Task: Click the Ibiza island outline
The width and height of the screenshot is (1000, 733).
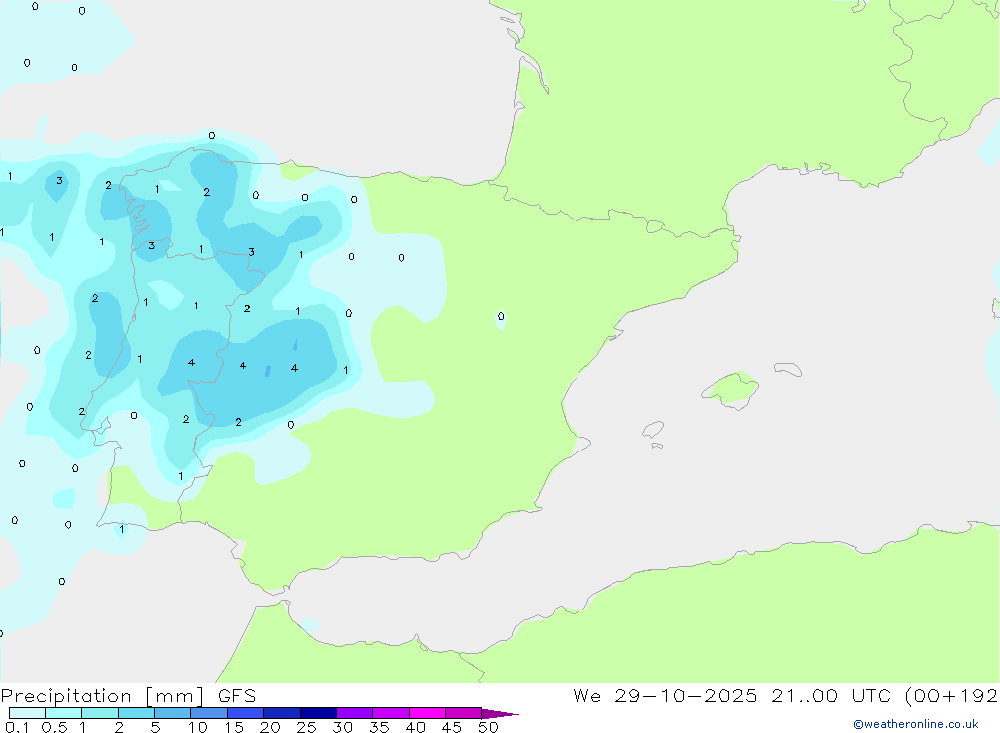Action: coord(653,430)
